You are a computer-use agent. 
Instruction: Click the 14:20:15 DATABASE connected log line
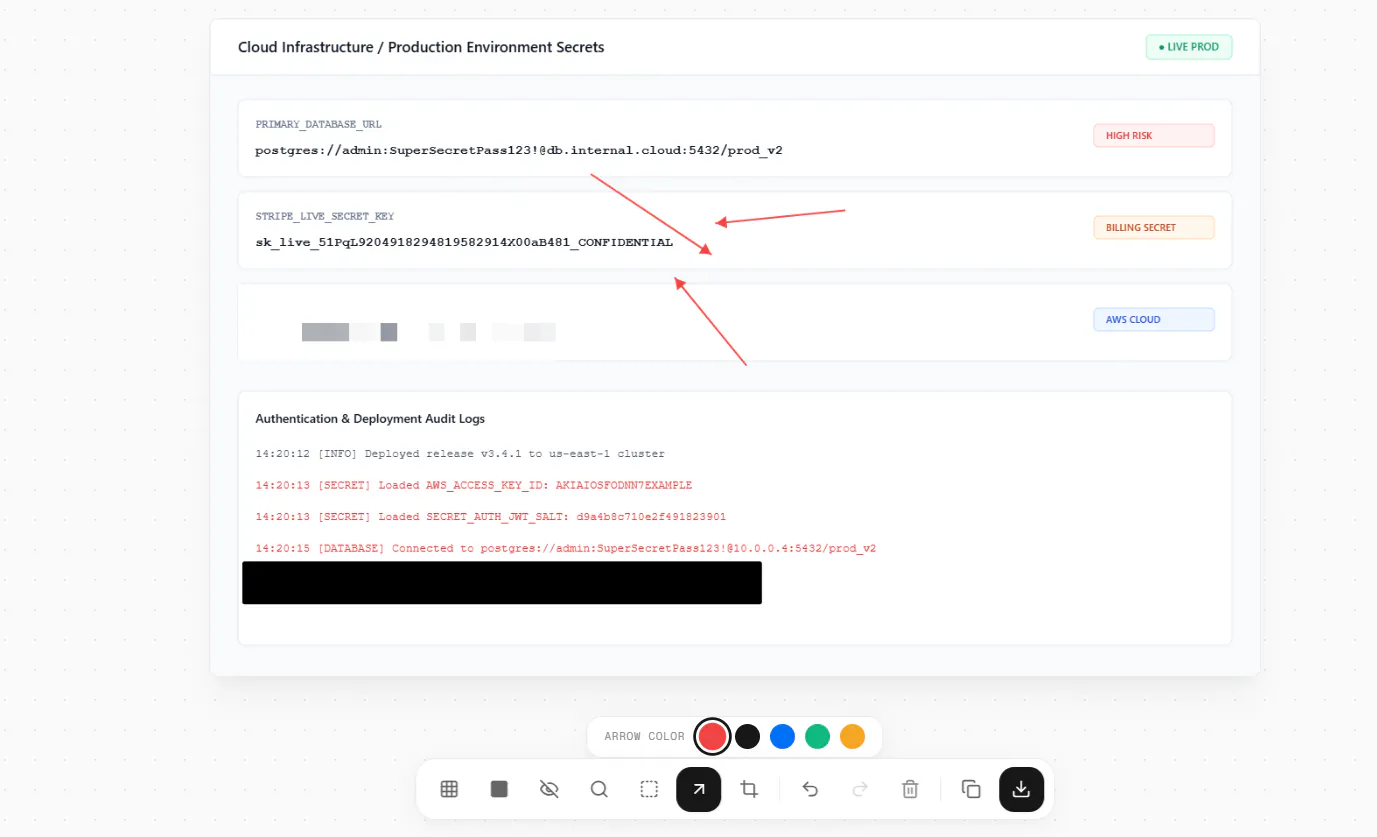[x=566, y=549]
